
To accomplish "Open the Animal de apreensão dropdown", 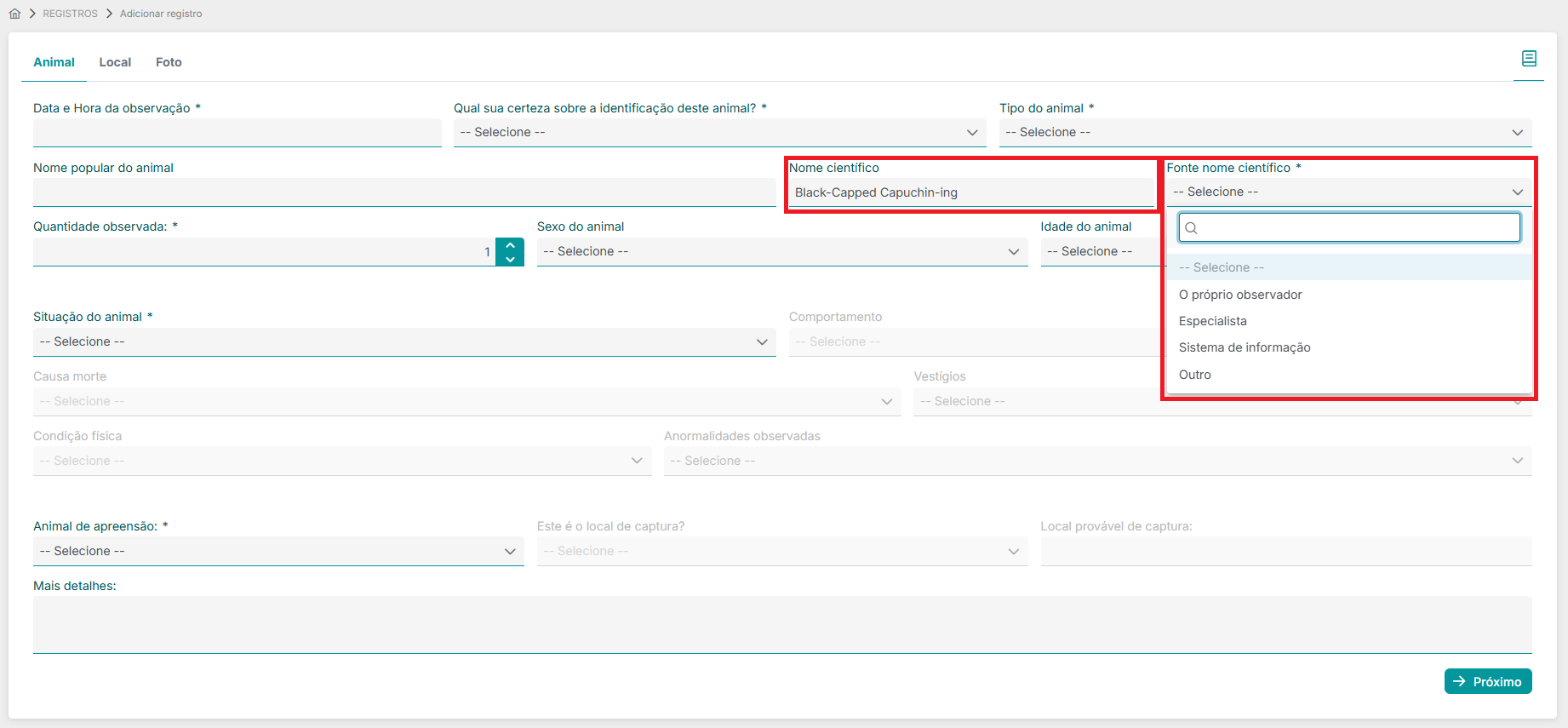I will coord(278,552).
